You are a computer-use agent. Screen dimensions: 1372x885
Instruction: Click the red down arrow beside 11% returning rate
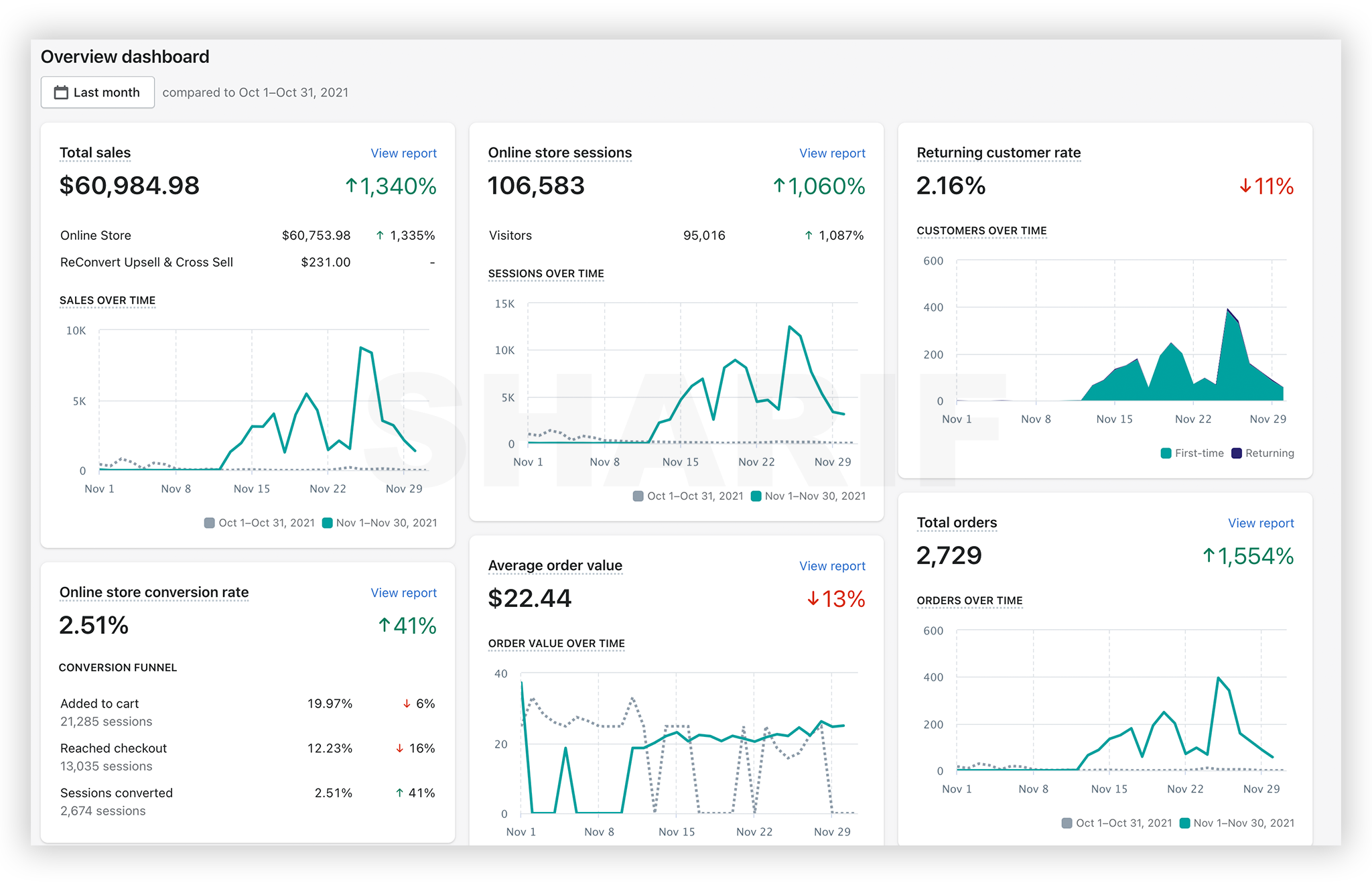[1245, 186]
